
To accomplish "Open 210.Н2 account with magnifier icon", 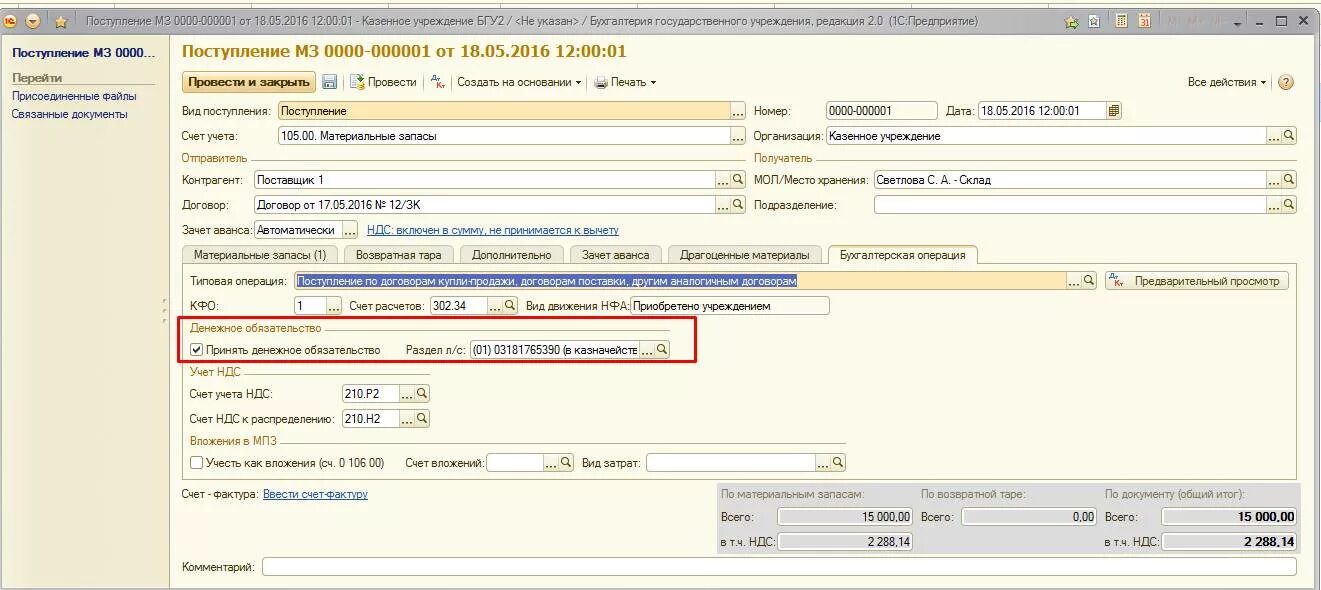I will click(x=422, y=419).
